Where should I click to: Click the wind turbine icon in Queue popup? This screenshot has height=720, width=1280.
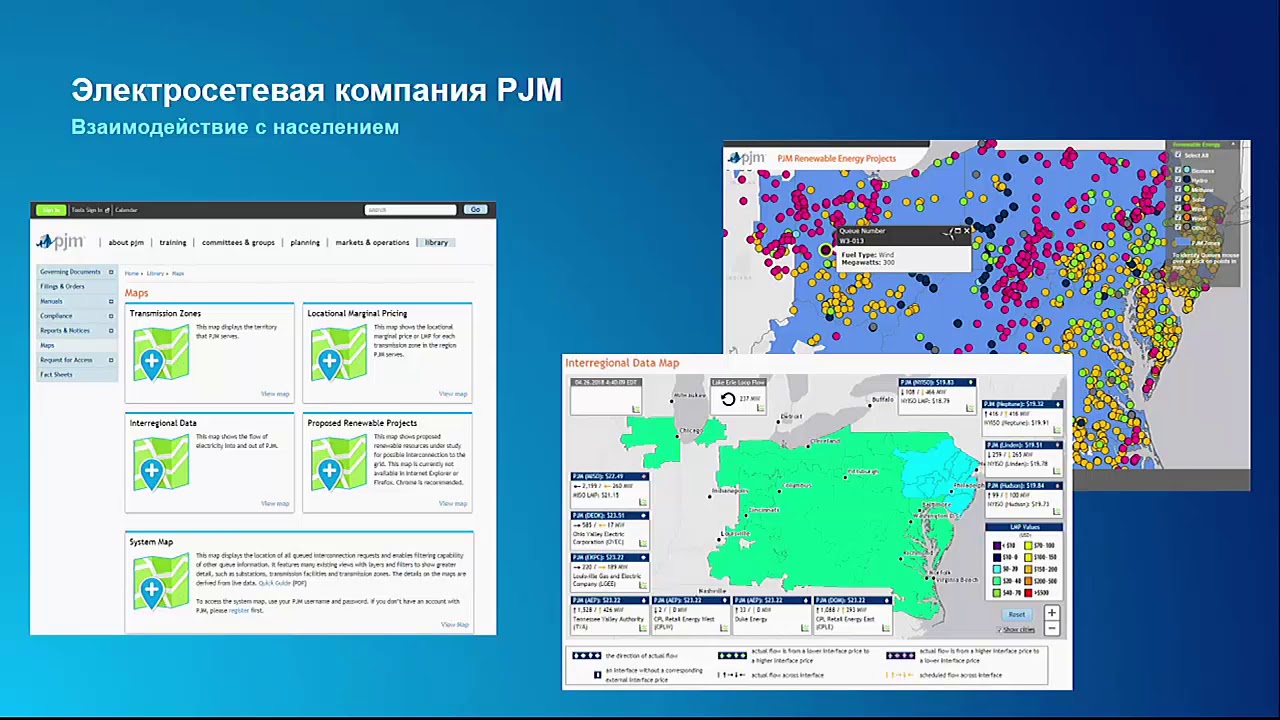(947, 234)
